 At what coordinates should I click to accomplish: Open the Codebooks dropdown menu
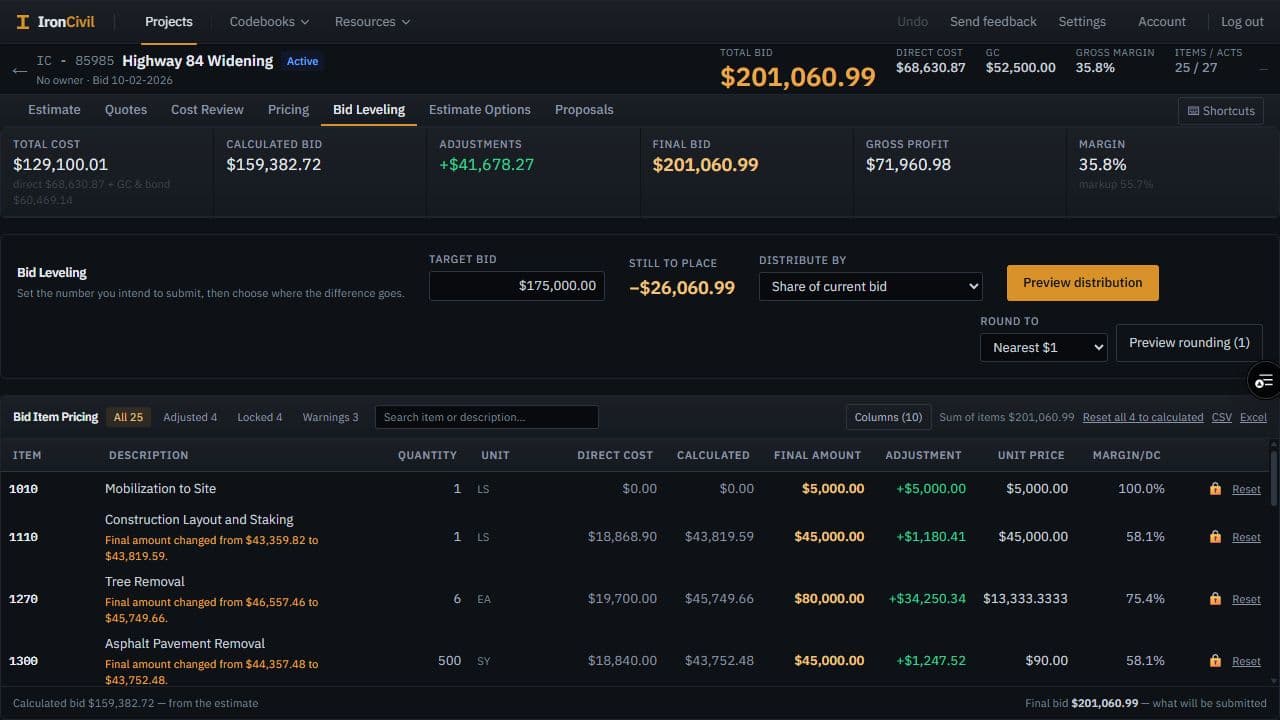(269, 21)
